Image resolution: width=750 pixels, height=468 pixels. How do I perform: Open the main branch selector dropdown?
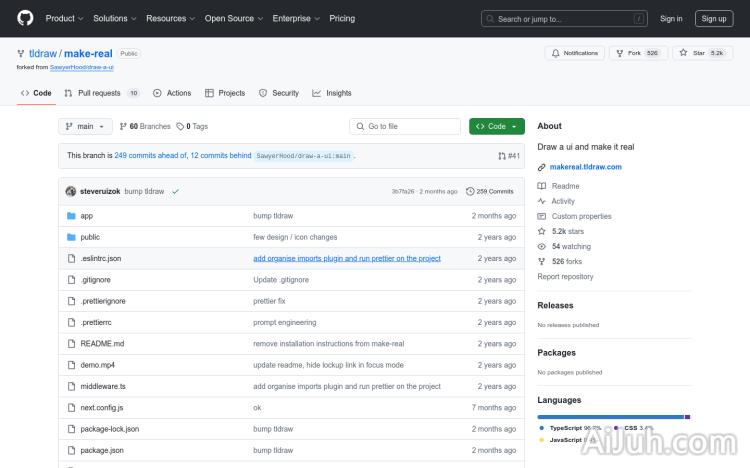point(85,127)
